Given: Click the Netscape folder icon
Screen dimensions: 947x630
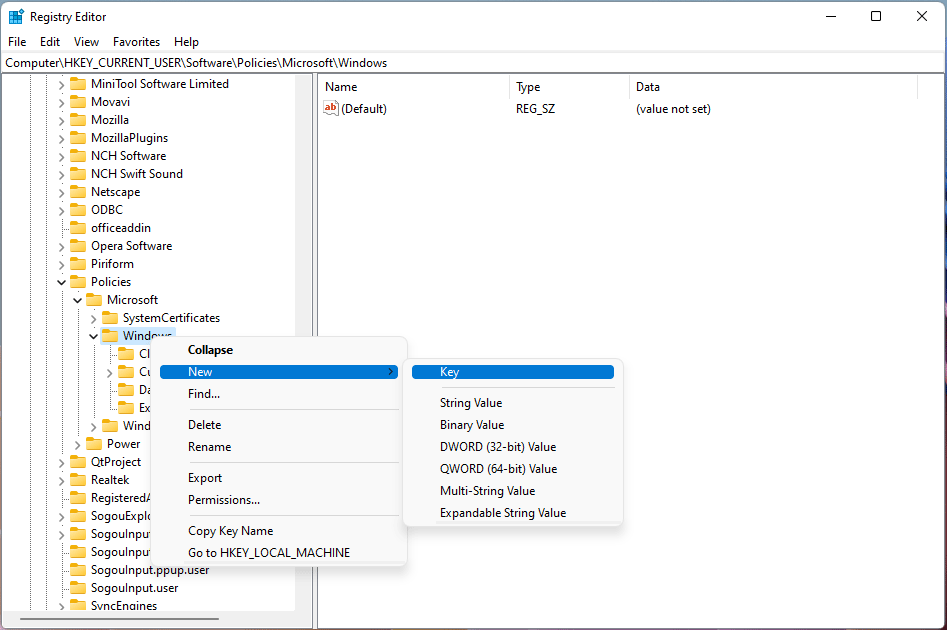Looking at the screenshot, I should pos(78,192).
